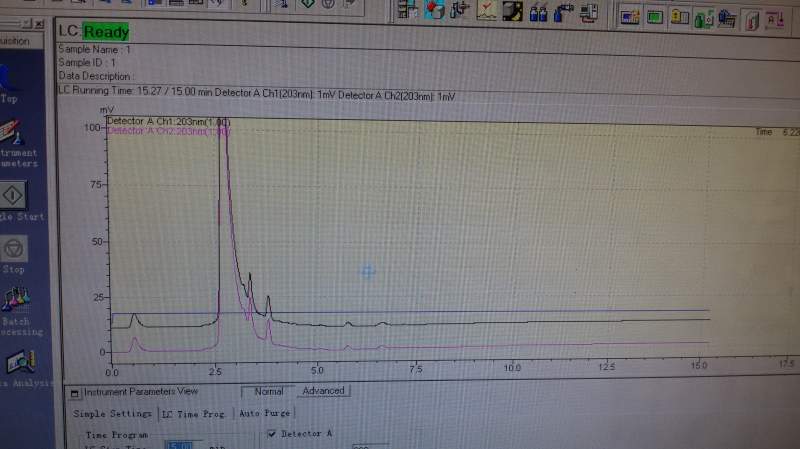Click the green Ready status label
Screen dimensions: 800x449
click(x=106, y=32)
